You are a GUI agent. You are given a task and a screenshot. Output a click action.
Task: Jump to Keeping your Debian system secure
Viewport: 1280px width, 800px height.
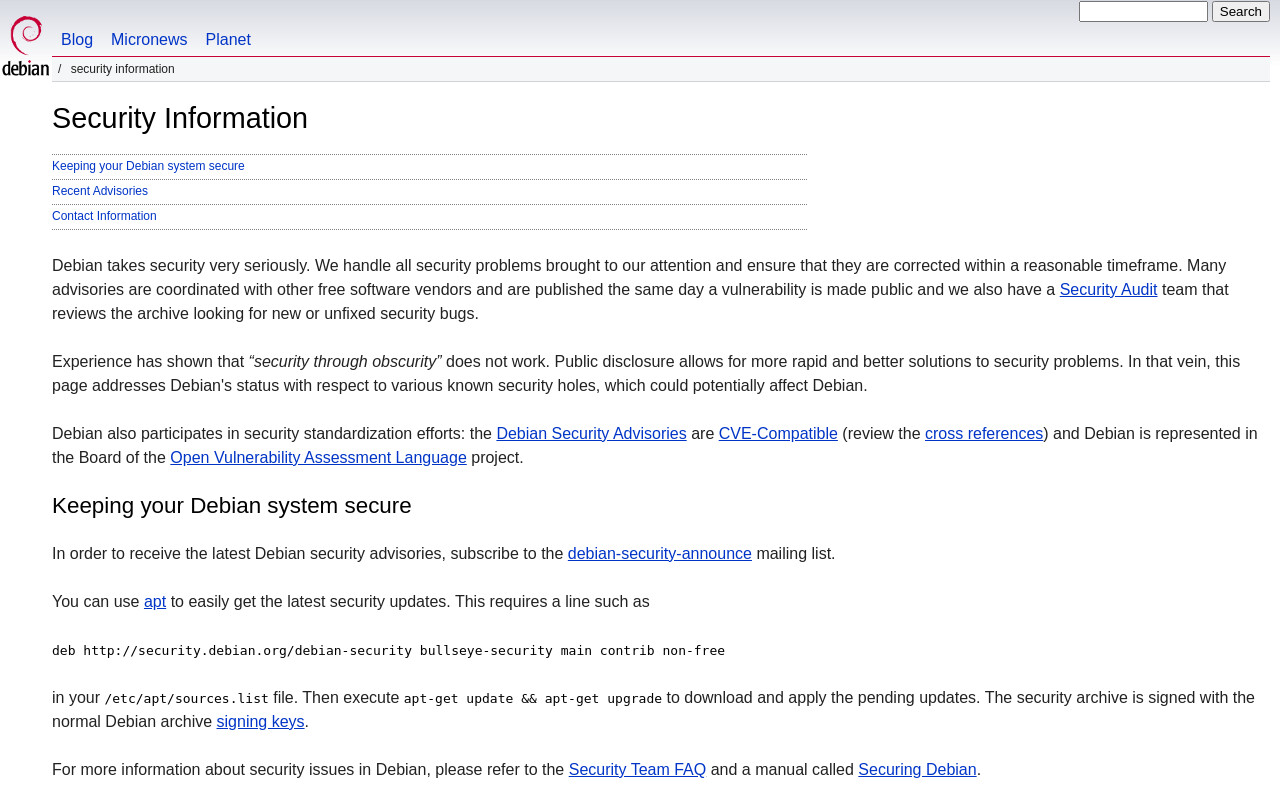coord(148,166)
